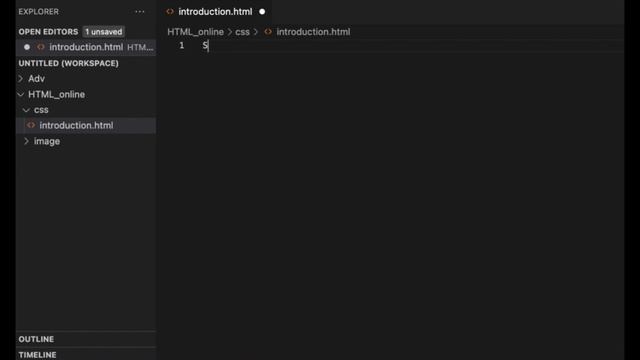Open Explorer more actions ellipsis menu
This screenshot has width=640, height=360.
[140, 12]
